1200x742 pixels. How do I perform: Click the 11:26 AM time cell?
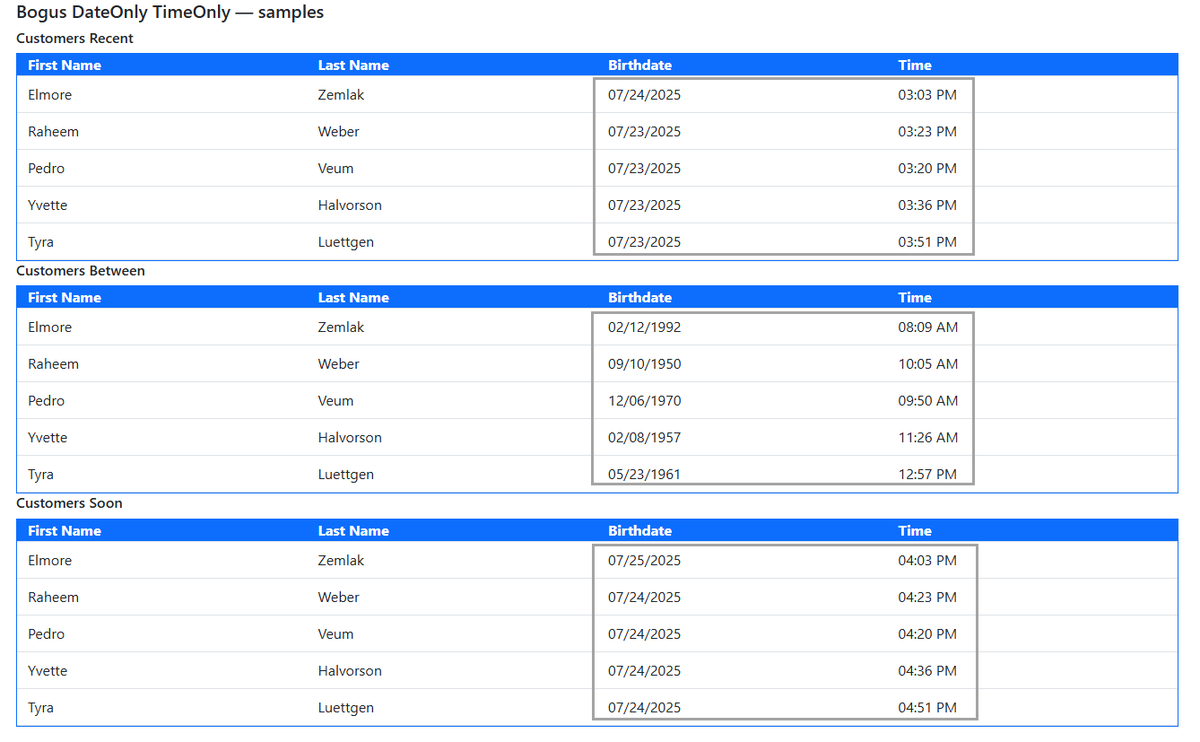pyautogui.click(x=928, y=437)
